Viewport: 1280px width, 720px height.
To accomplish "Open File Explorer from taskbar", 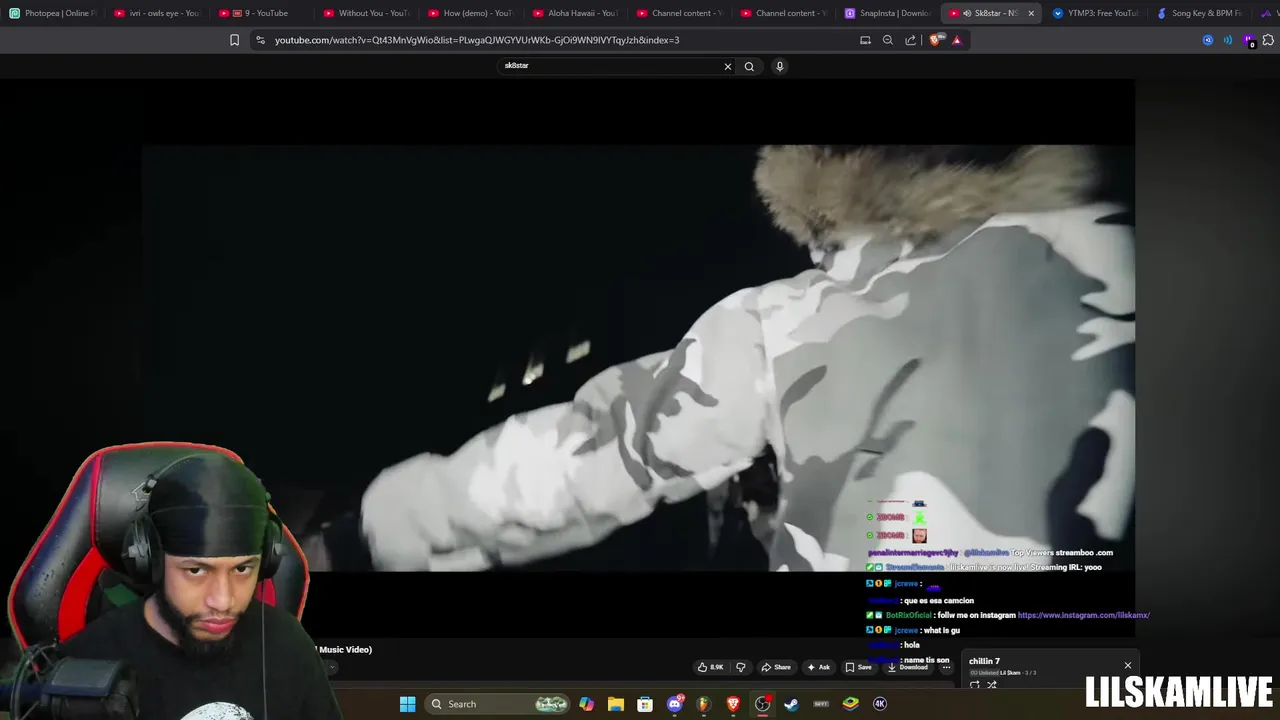I will click(616, 704).
